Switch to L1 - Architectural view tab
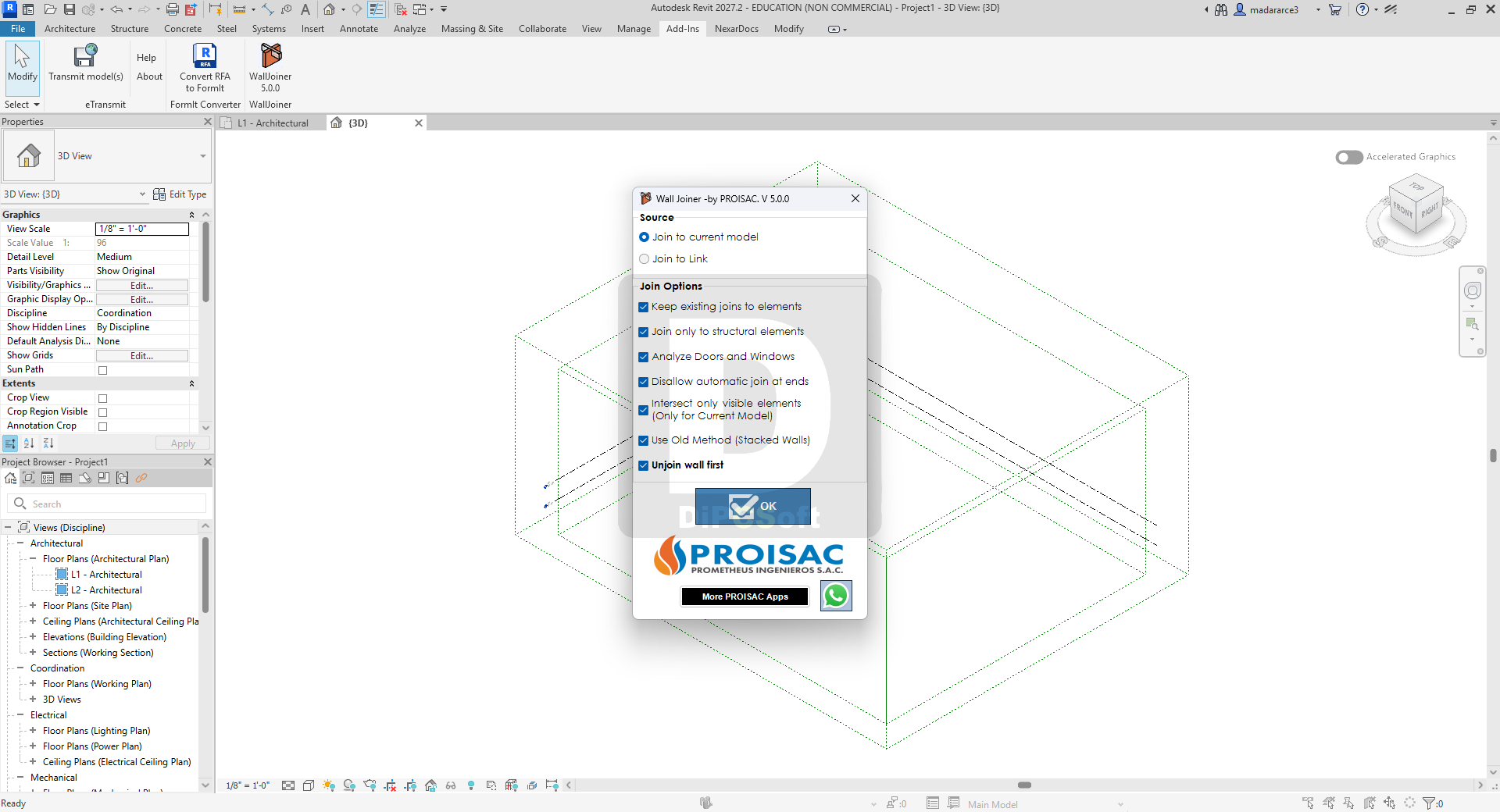Screen dimensions: 1500x812 [272, 123]
